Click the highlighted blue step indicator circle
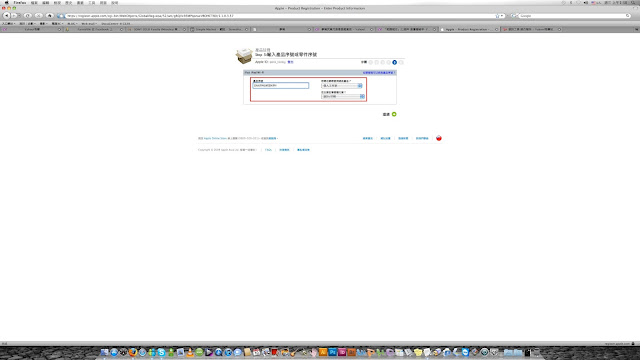Image resolution: width=640 pixels, height=360 pixels. click(x=395, y=62)
